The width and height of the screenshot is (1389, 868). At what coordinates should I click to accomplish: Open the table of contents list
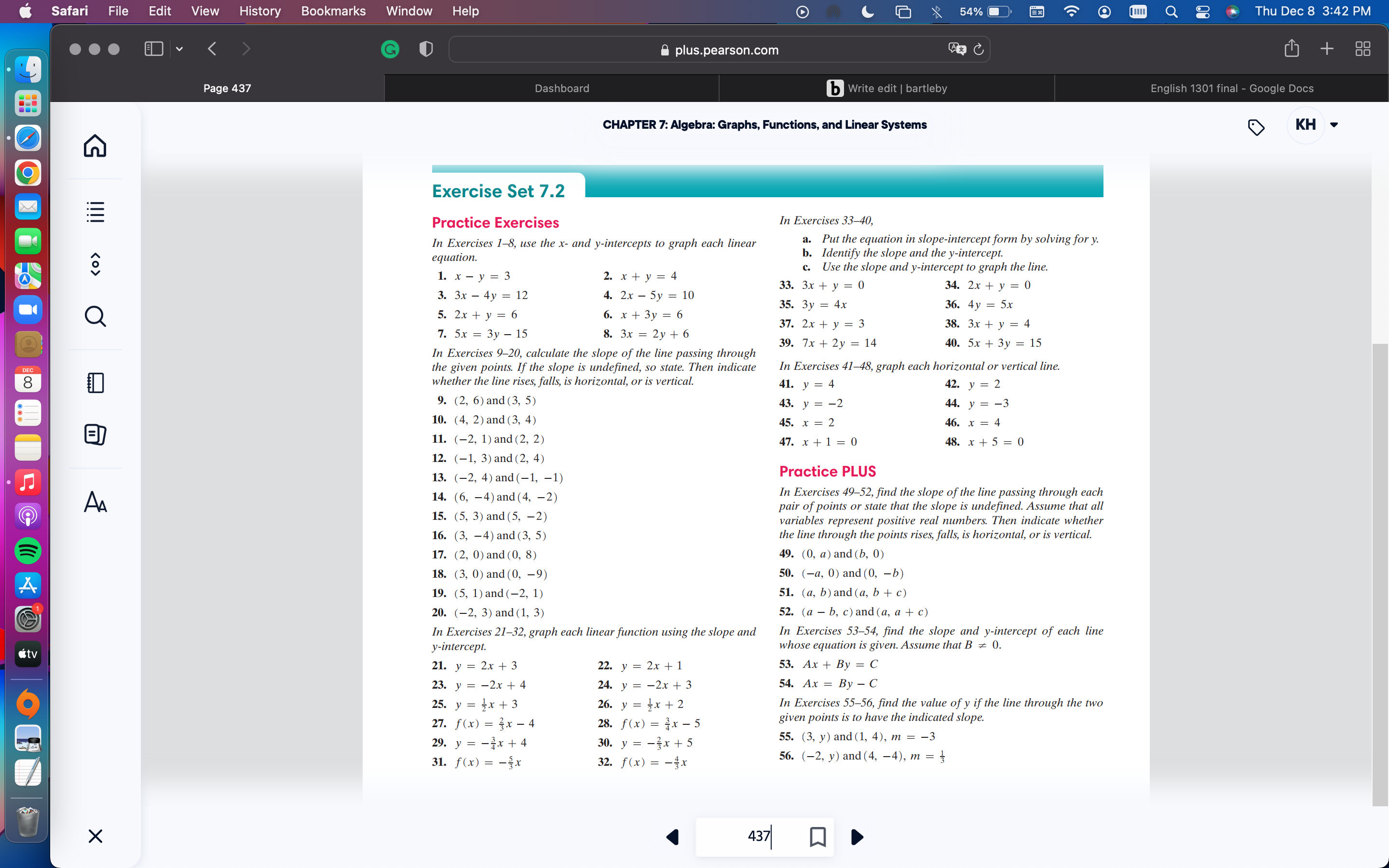95,212
